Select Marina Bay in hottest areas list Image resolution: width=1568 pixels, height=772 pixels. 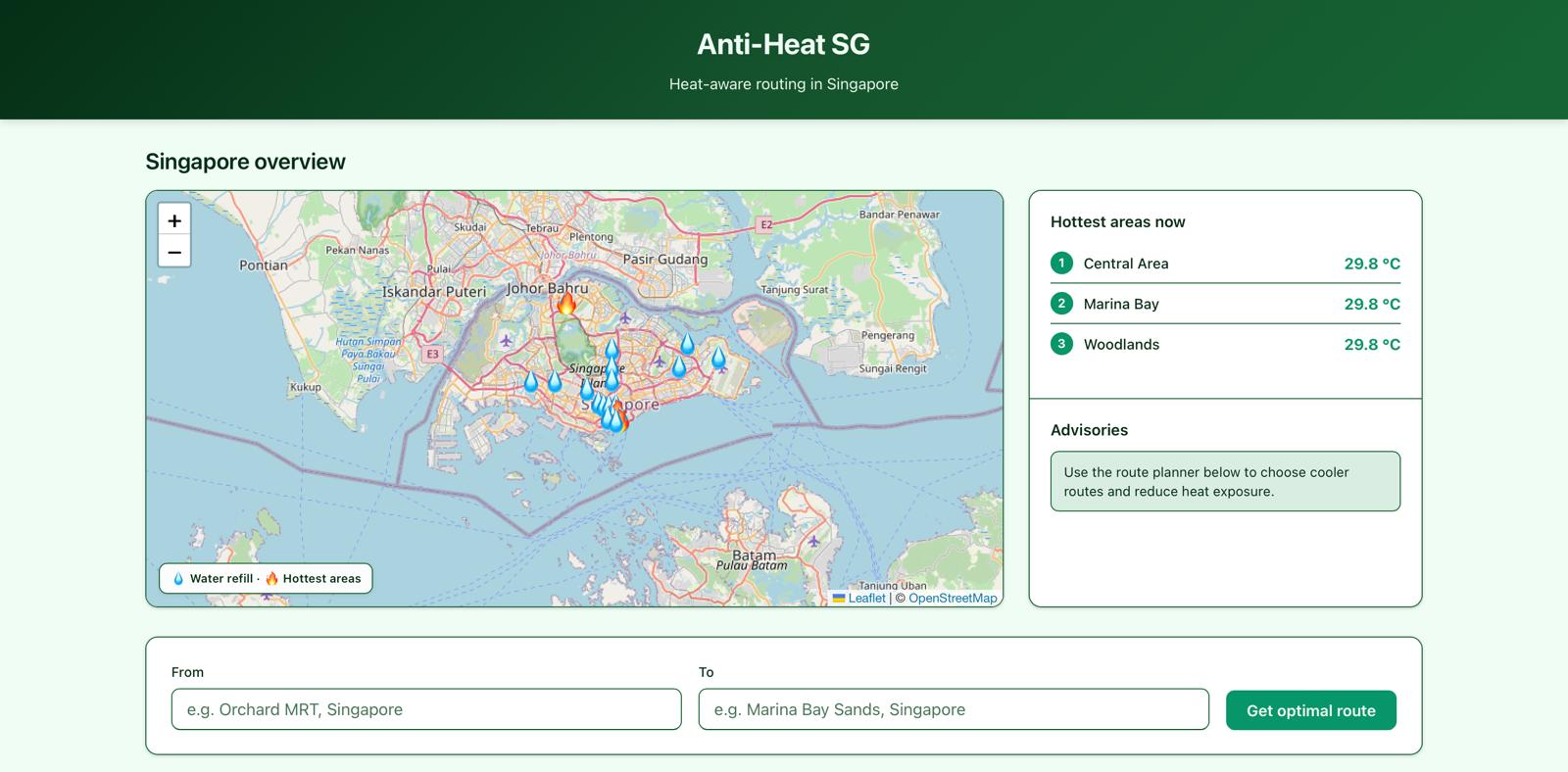(1225, 304)
